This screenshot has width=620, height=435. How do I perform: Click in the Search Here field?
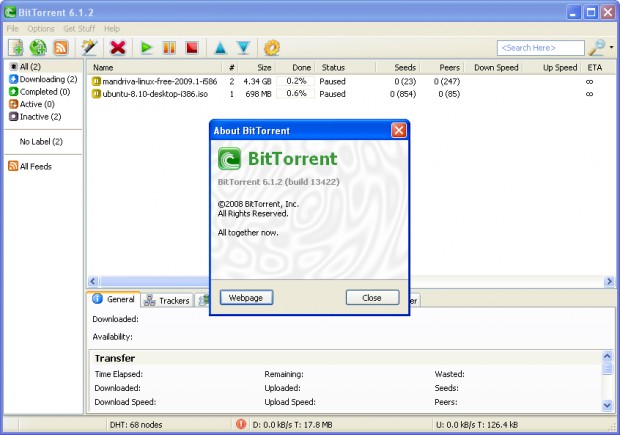(x=541, y=48)
